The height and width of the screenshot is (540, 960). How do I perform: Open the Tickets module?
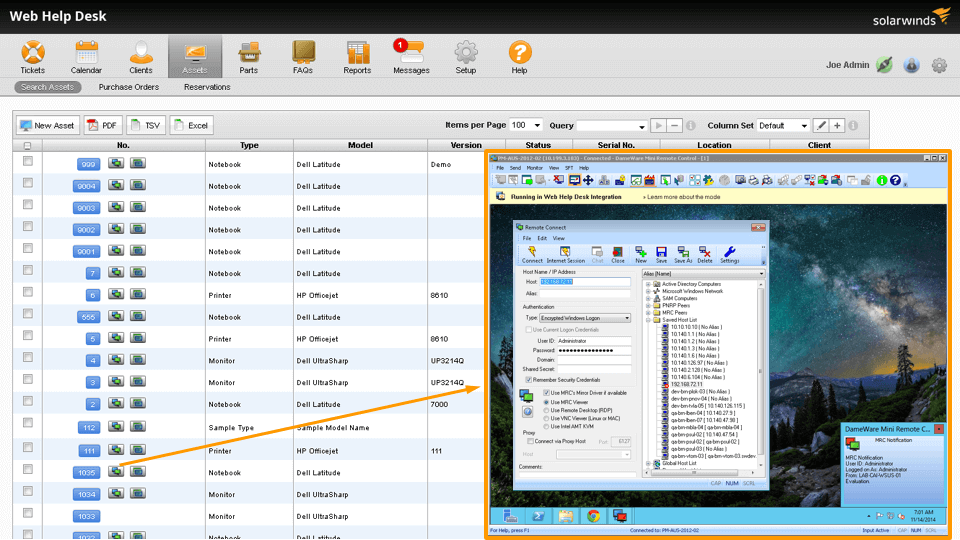[32, 57]
